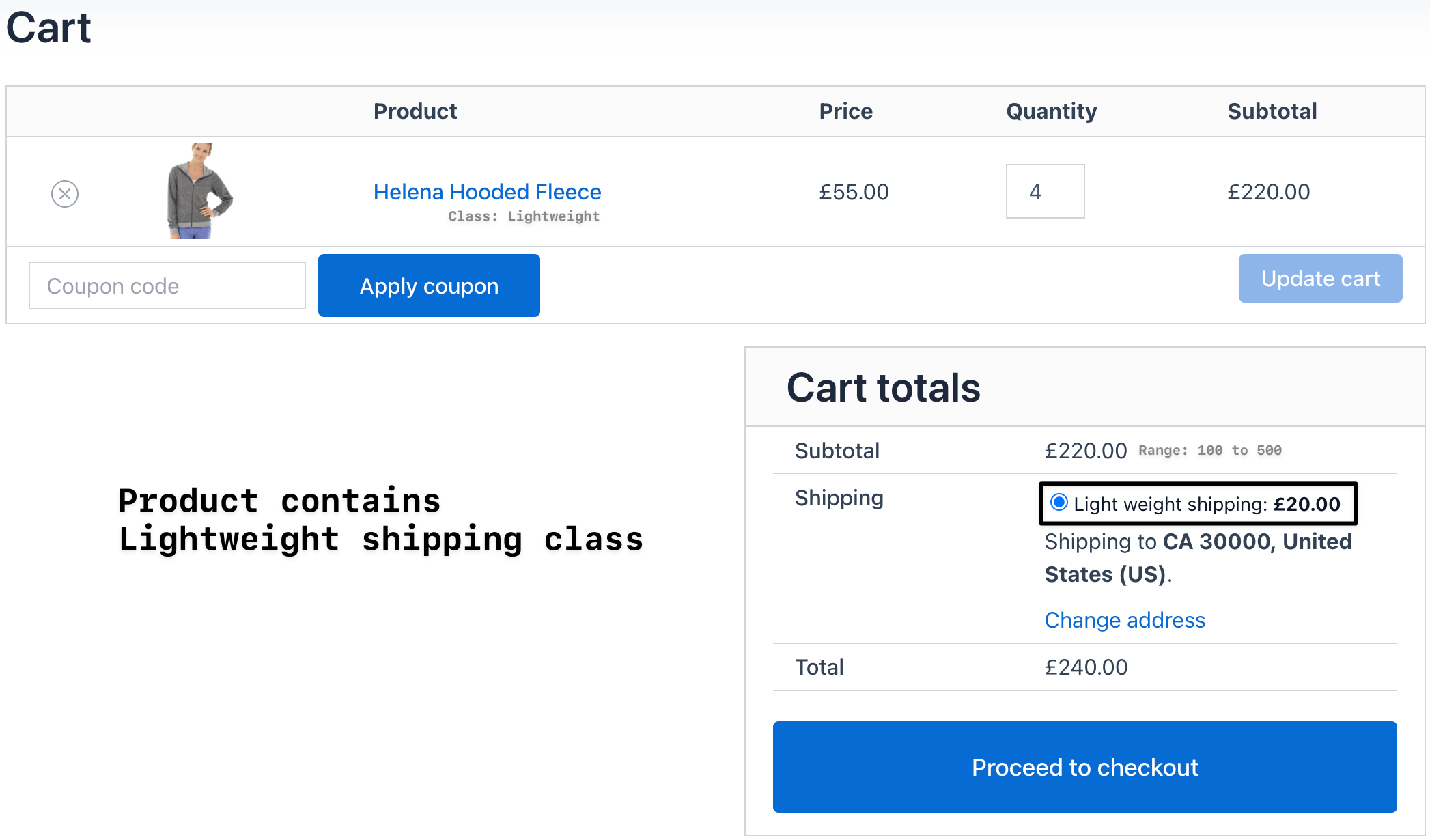
Task: Proceed to checkout
Action: [1084, 767]
